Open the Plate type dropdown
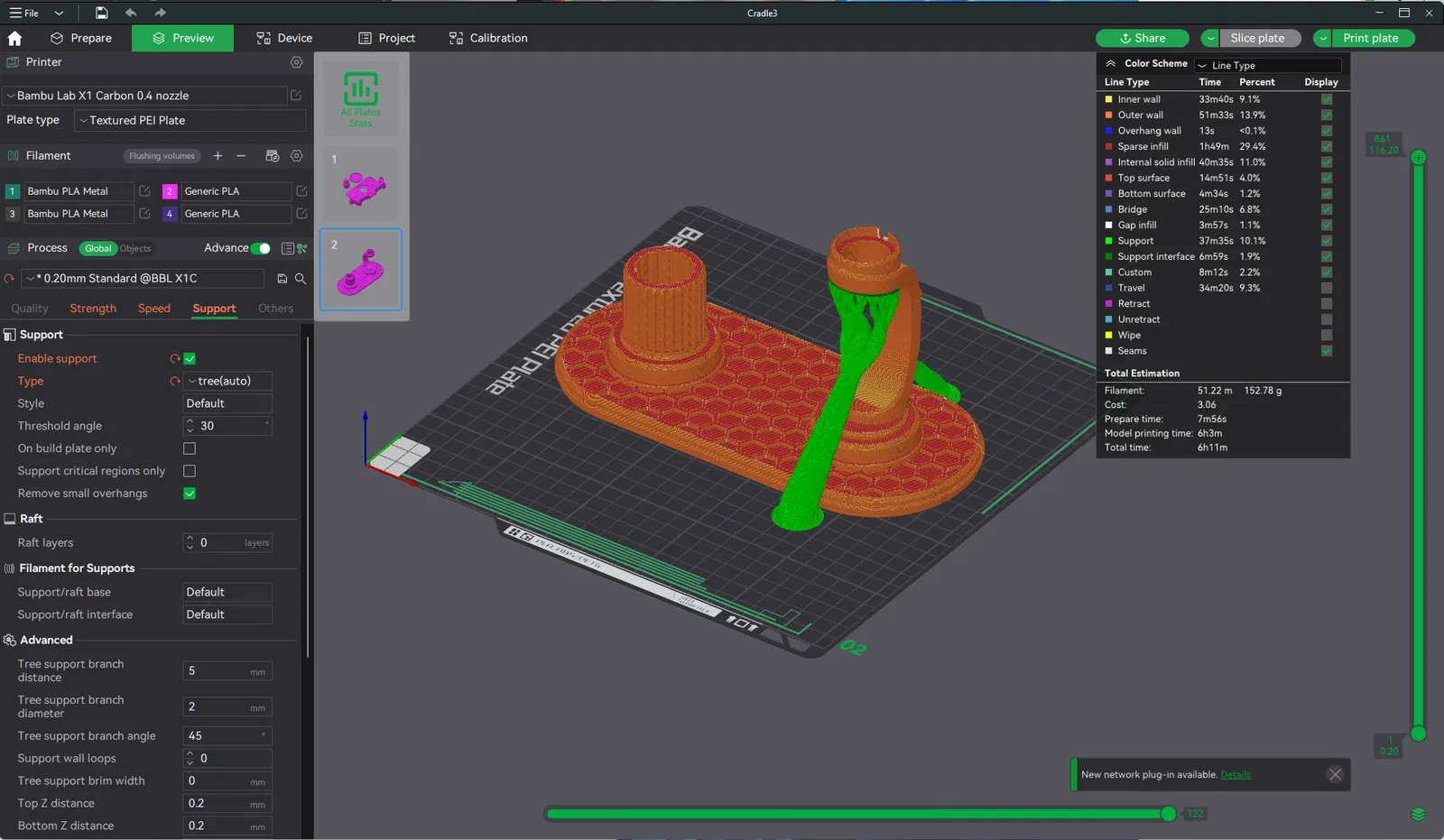Image resolution: width=1444 pixels, height=840 pixels. pyautogui.click(x=190, y=121)
